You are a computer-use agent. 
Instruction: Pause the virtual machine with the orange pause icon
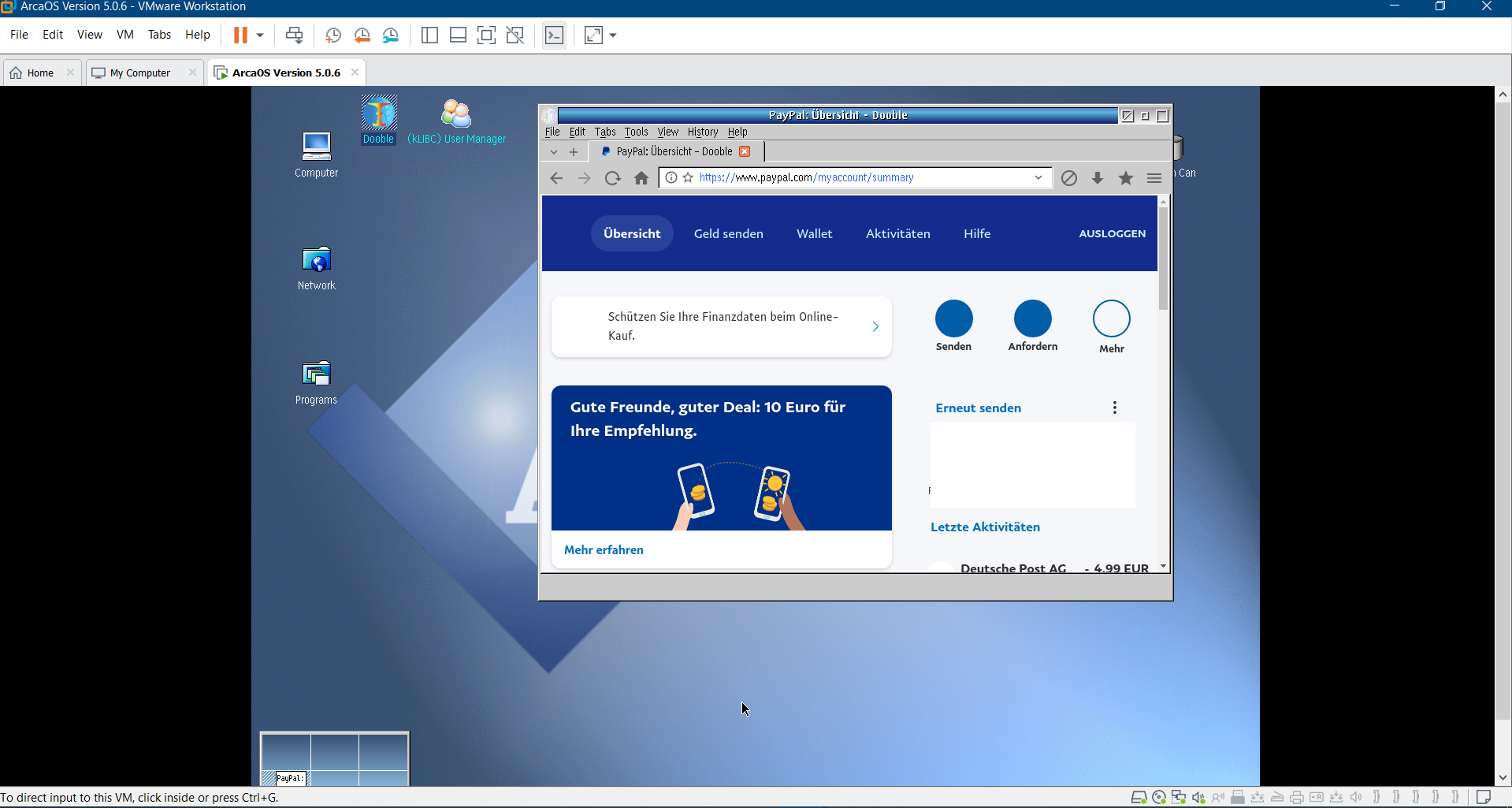tap(240, 35)
